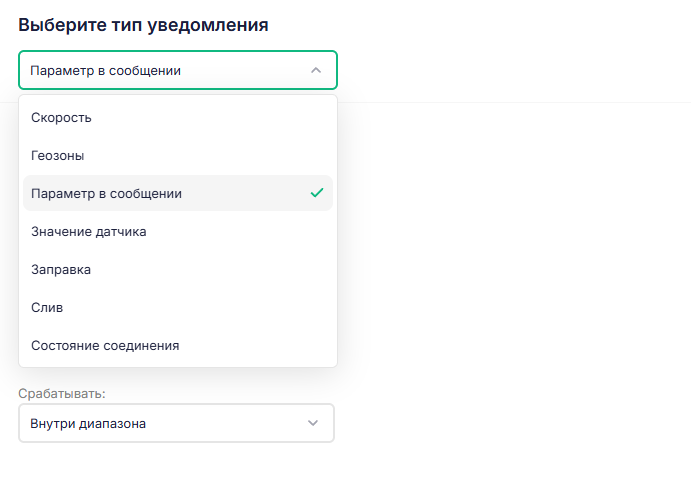Switch notification type to speed (Скорость)
This screenshot has height=492, width=691.
178,118
